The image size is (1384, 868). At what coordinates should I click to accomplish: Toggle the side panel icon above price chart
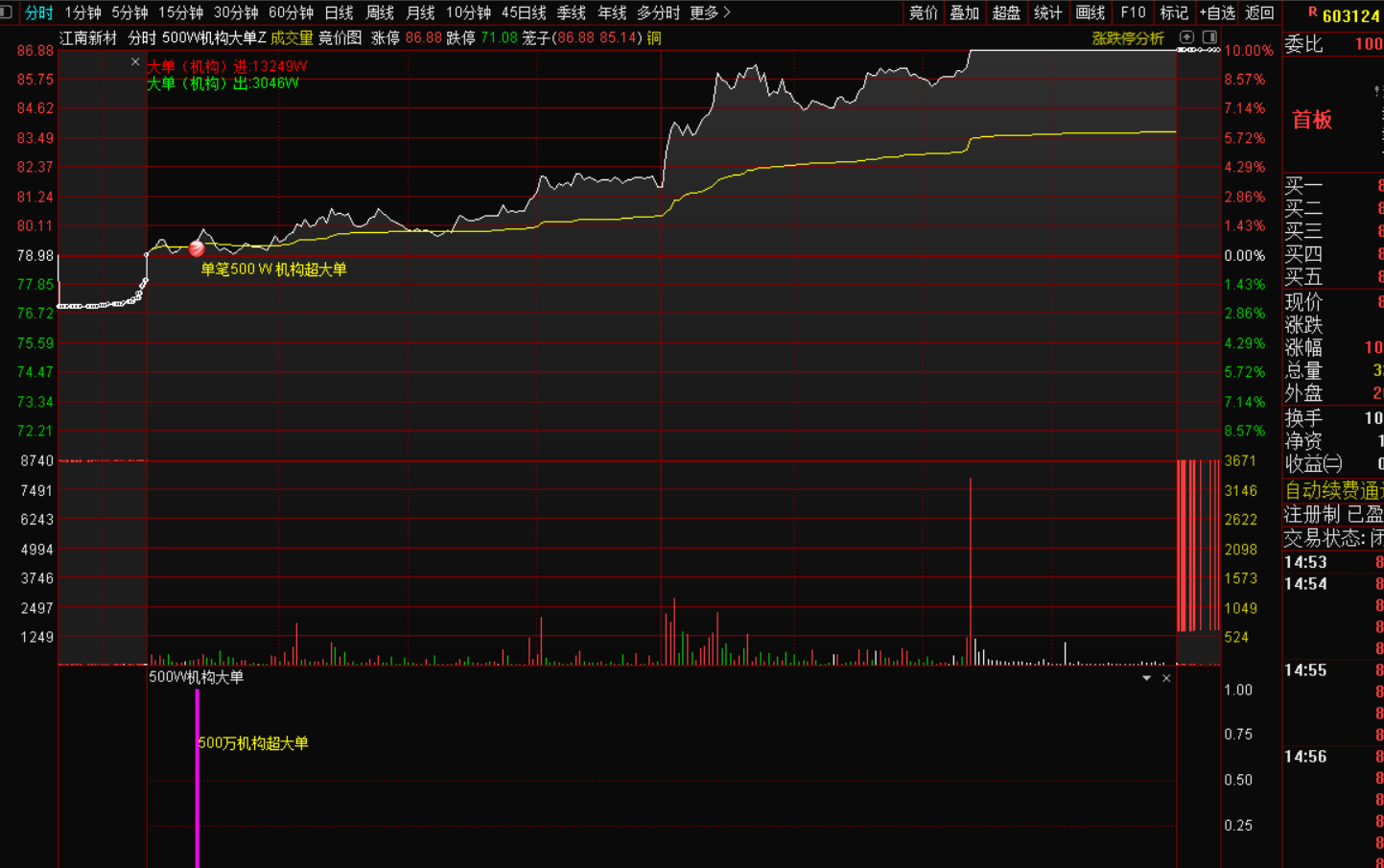click(1209, 37)
